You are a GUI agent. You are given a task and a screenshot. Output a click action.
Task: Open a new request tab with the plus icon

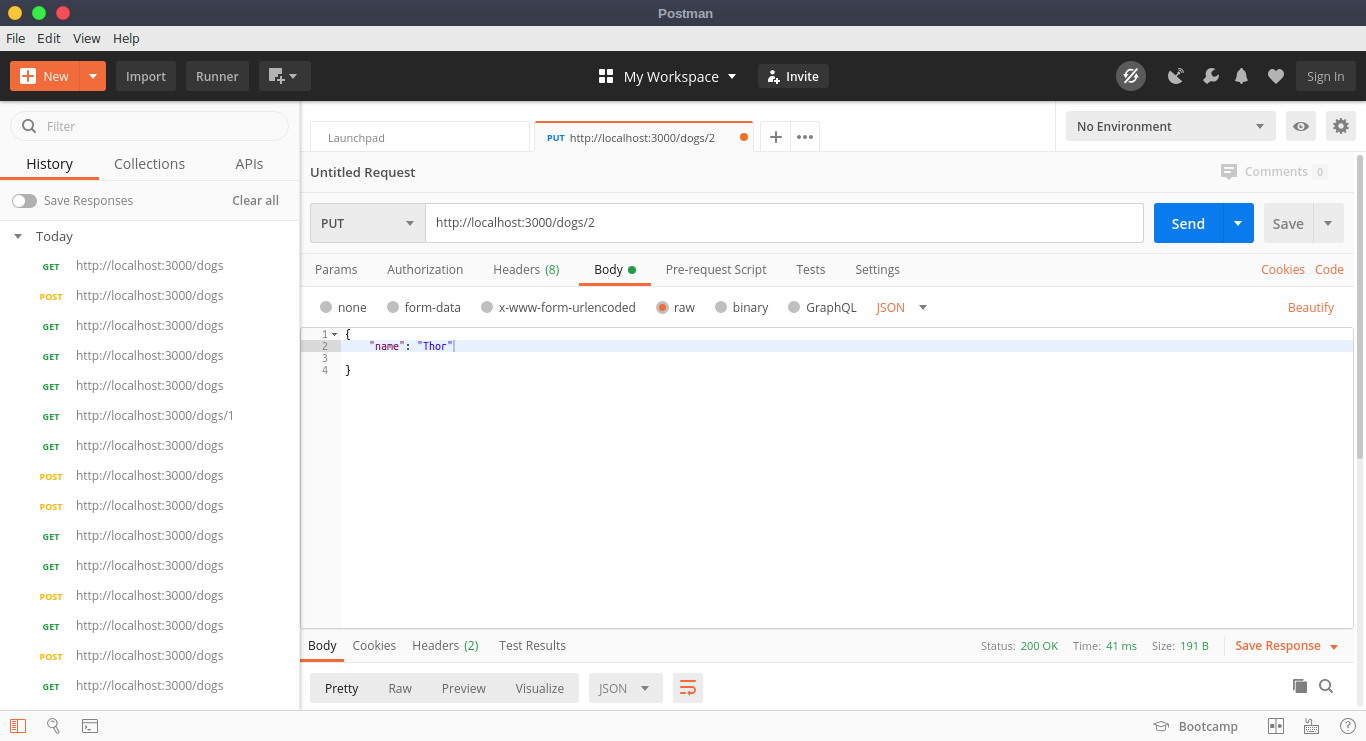point(775,137)
